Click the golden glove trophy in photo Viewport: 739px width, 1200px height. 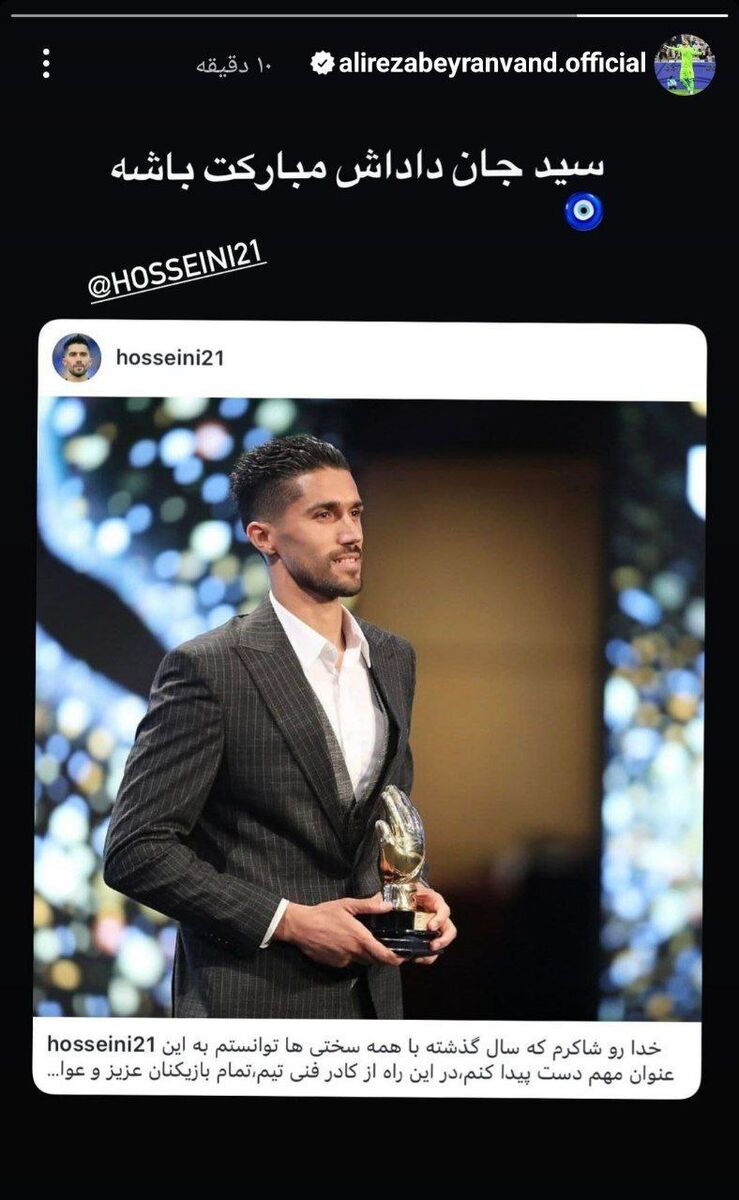pos(402,868)
